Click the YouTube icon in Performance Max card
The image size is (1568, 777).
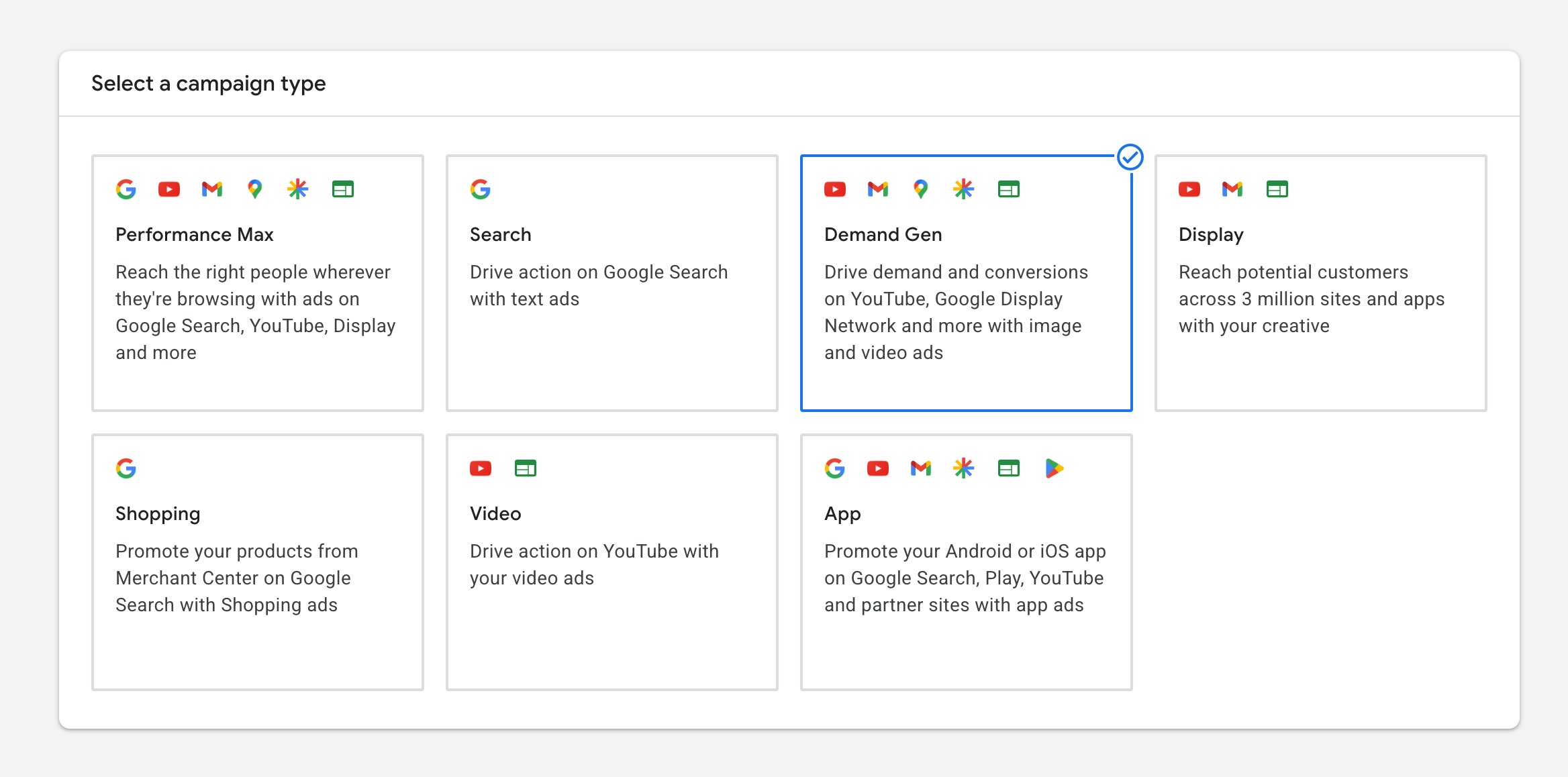[169, 189]
